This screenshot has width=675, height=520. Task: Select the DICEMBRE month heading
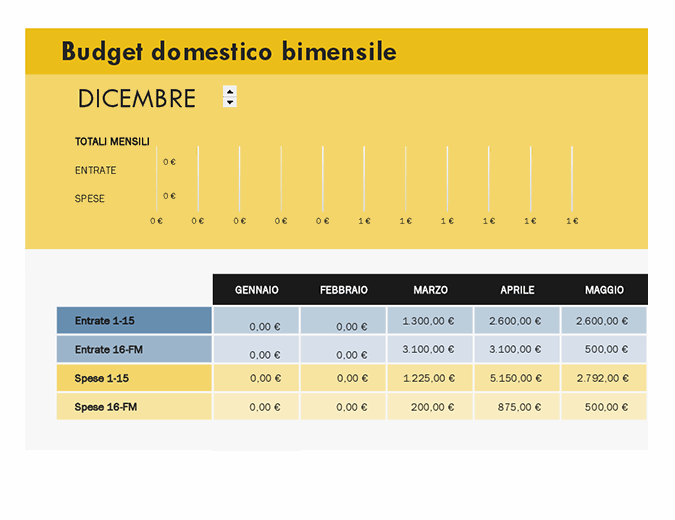point(136,98)
